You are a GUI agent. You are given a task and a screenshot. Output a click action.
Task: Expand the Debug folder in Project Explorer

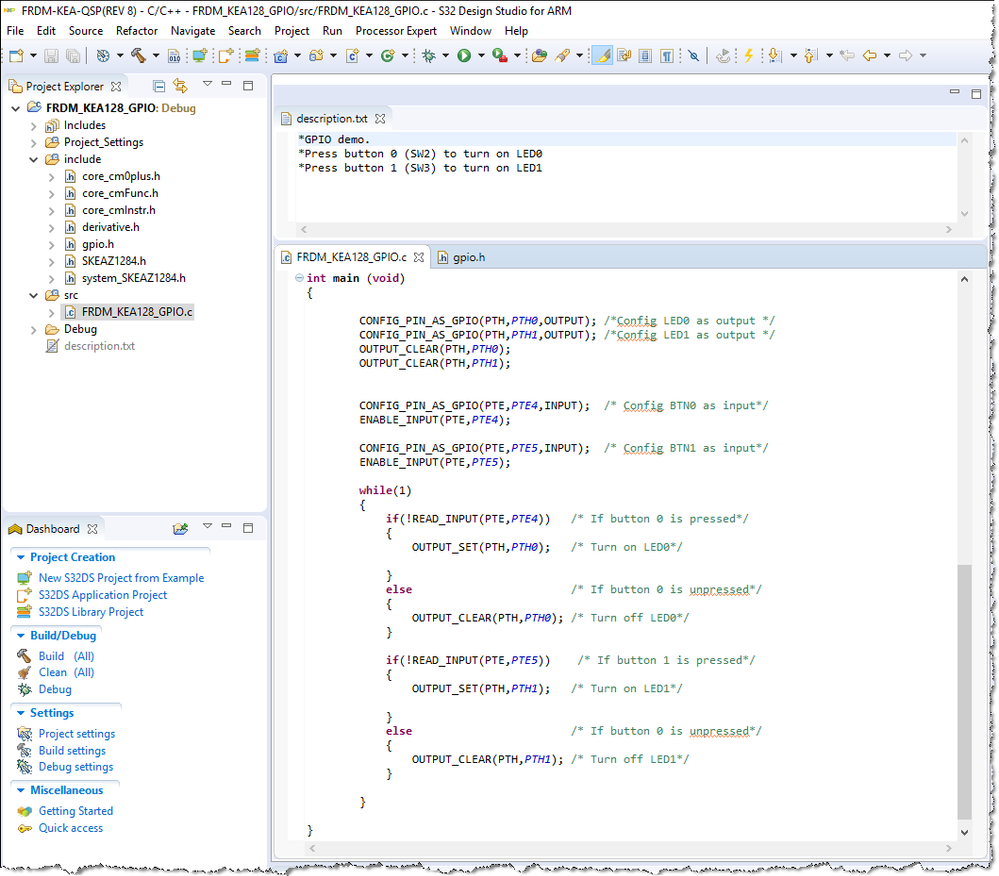[33, 329]
